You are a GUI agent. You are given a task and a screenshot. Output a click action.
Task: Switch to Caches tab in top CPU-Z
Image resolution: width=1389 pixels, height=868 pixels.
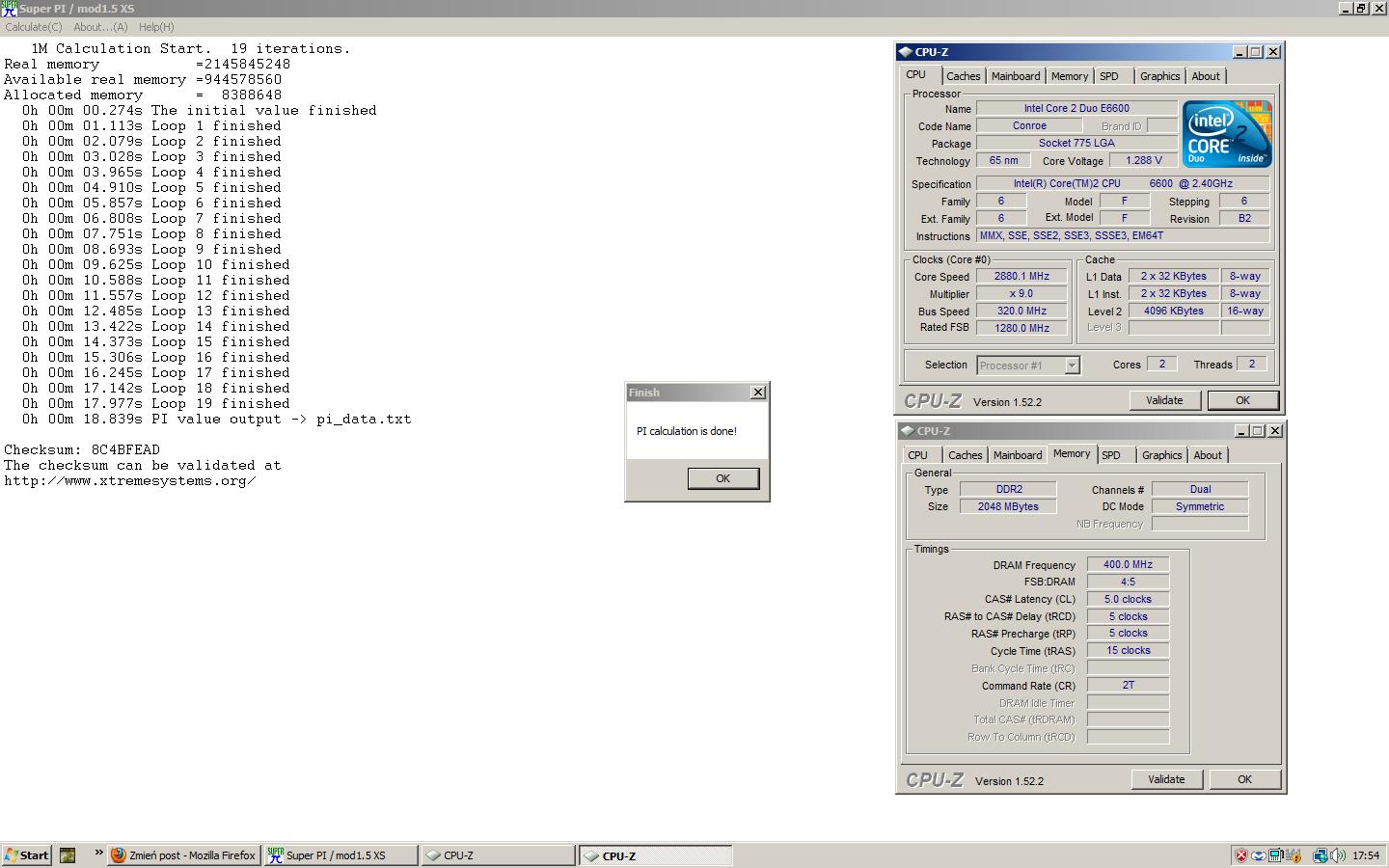[x=963, y=76]
